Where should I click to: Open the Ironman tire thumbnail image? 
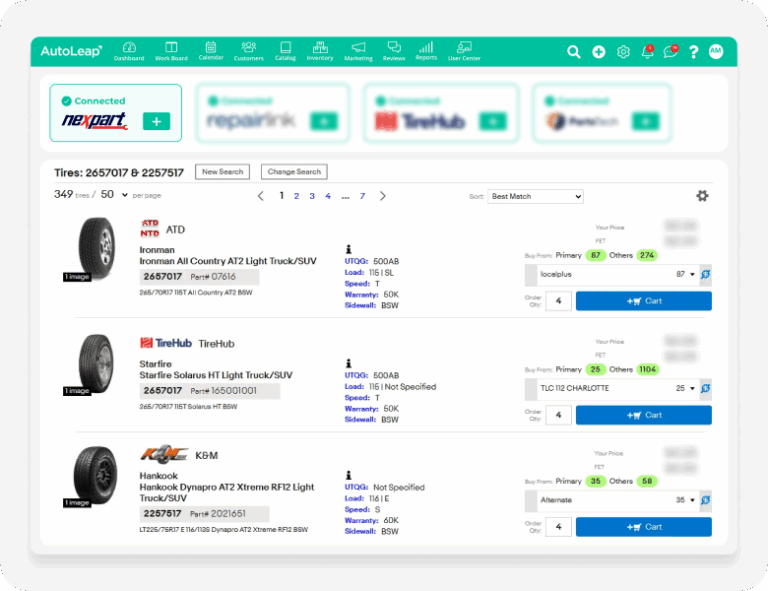tap(96, 248)
